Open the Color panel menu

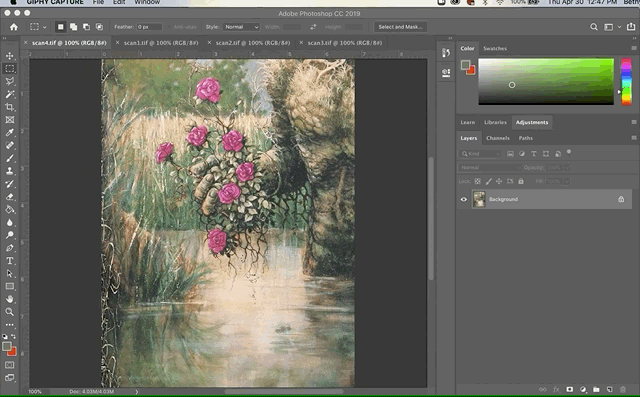[x=634, y=48]
